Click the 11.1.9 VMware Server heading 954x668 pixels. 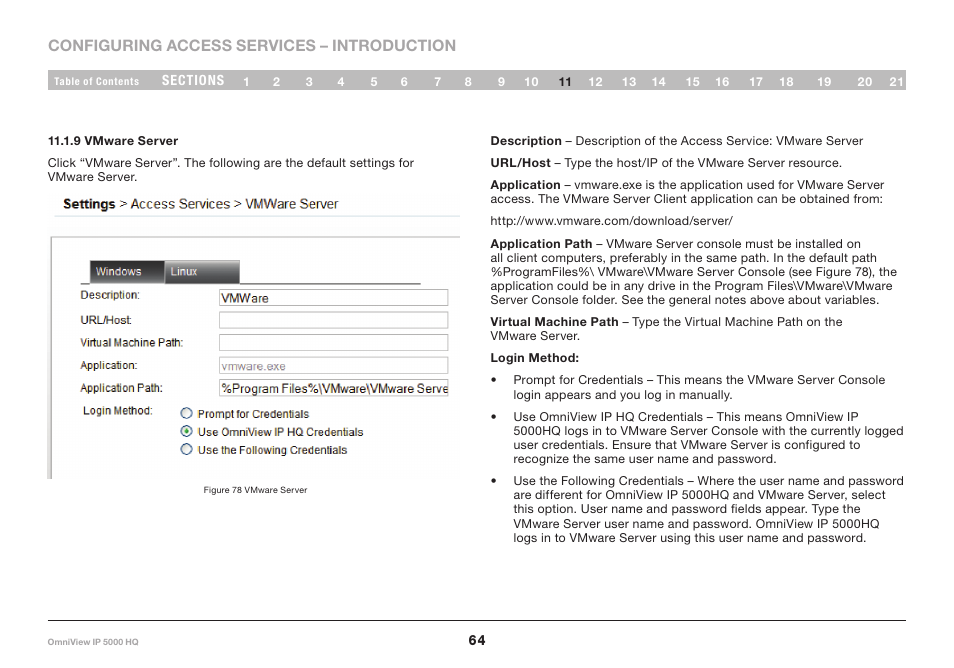pyautogui.click(x=113, y=141)
